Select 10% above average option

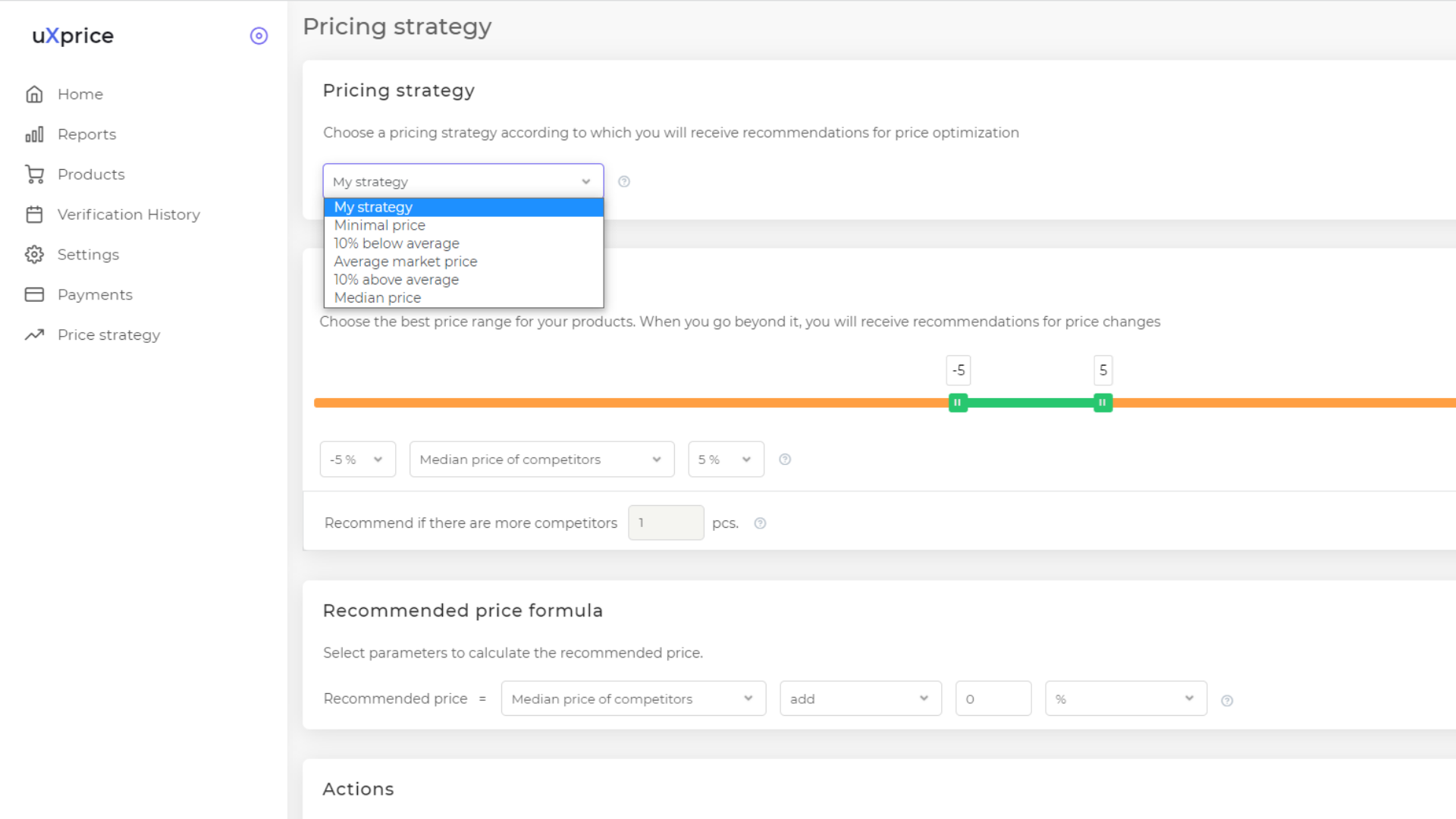[463, 280]
